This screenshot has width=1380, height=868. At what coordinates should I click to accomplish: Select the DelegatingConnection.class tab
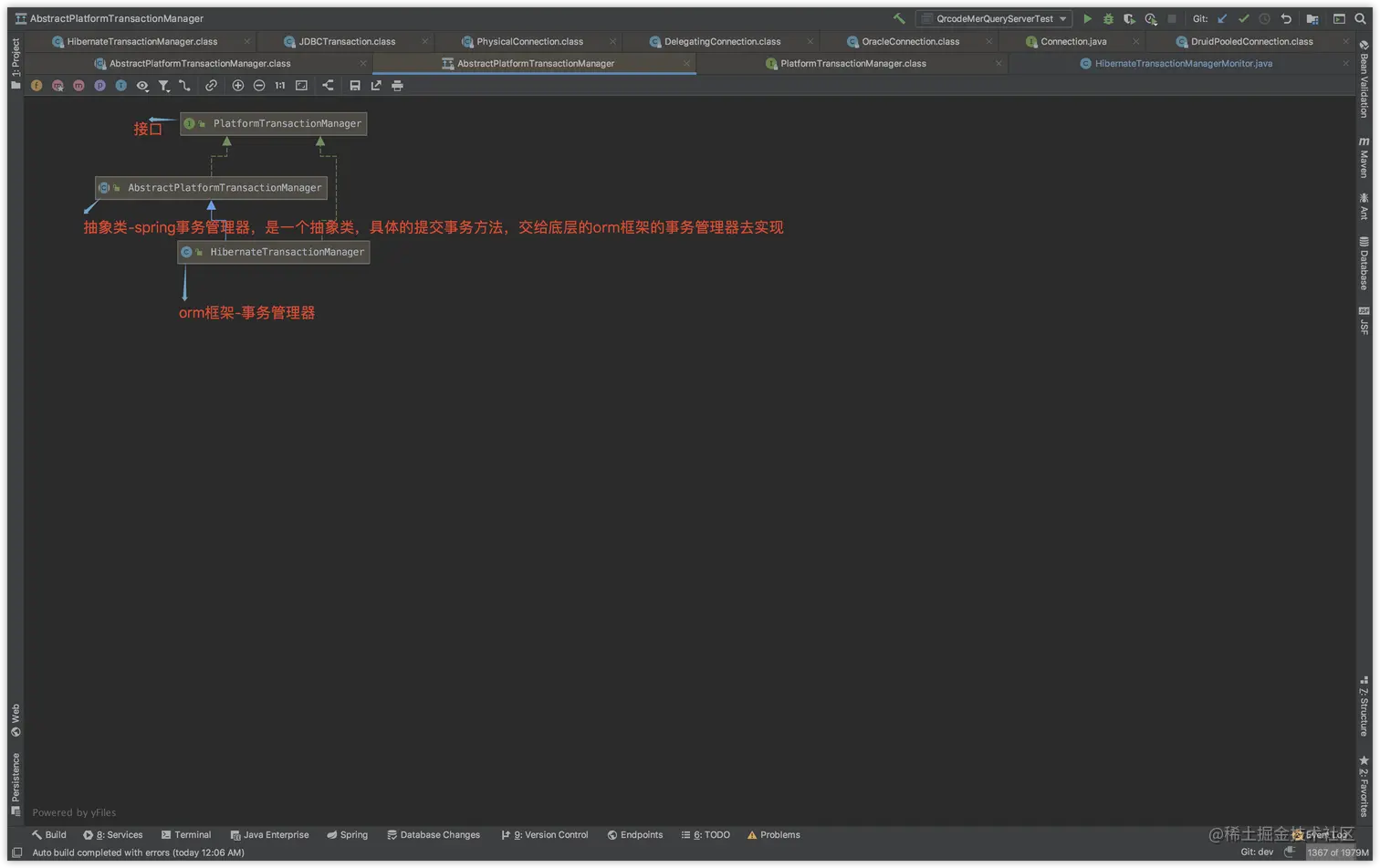pos(722,41)
